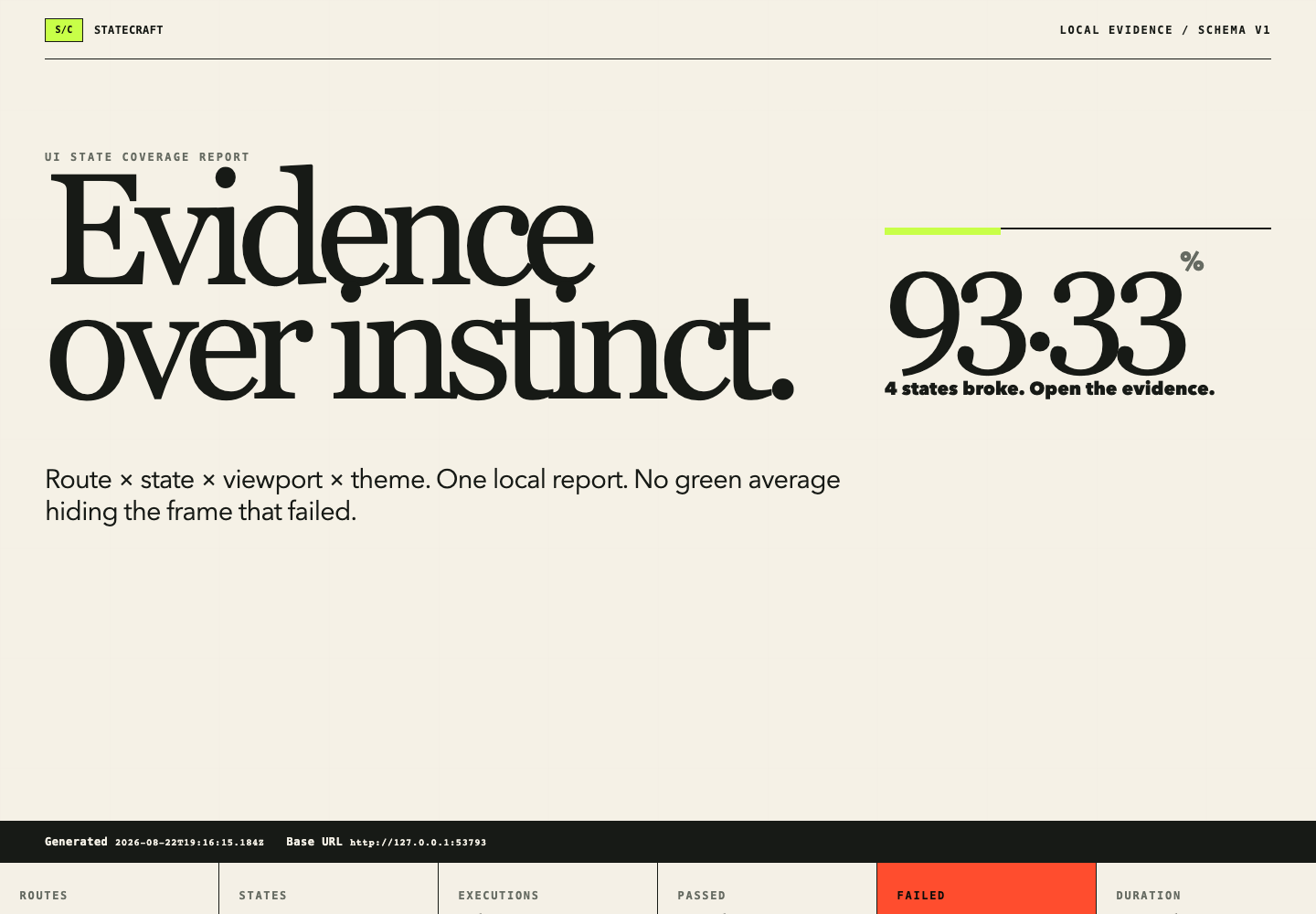Select the DURATION stat tile
1316x914 pixels.
tap(1206, 888)
